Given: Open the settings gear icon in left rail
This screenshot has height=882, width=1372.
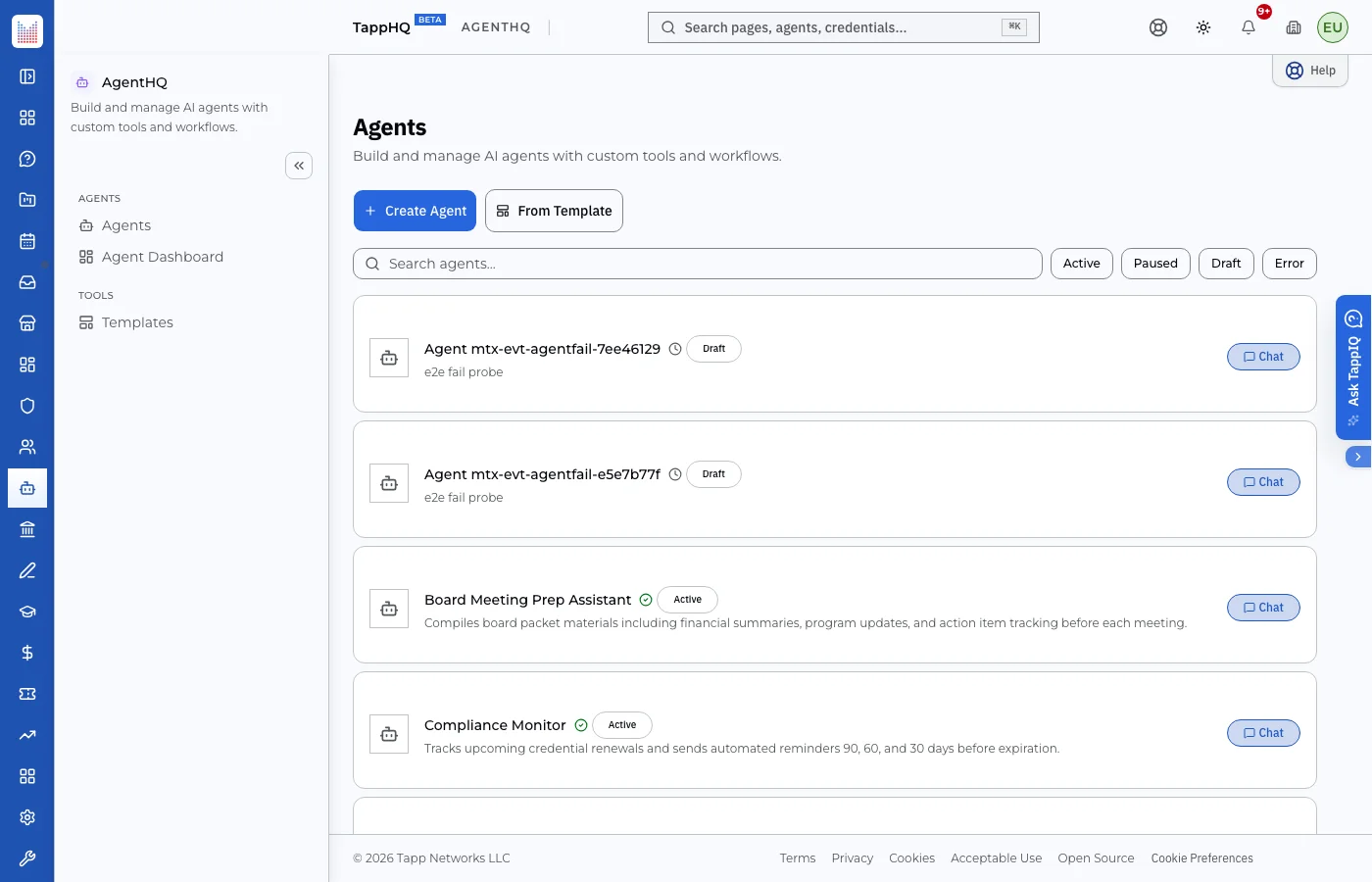Looking at the screenshot, I should point(27,817).
